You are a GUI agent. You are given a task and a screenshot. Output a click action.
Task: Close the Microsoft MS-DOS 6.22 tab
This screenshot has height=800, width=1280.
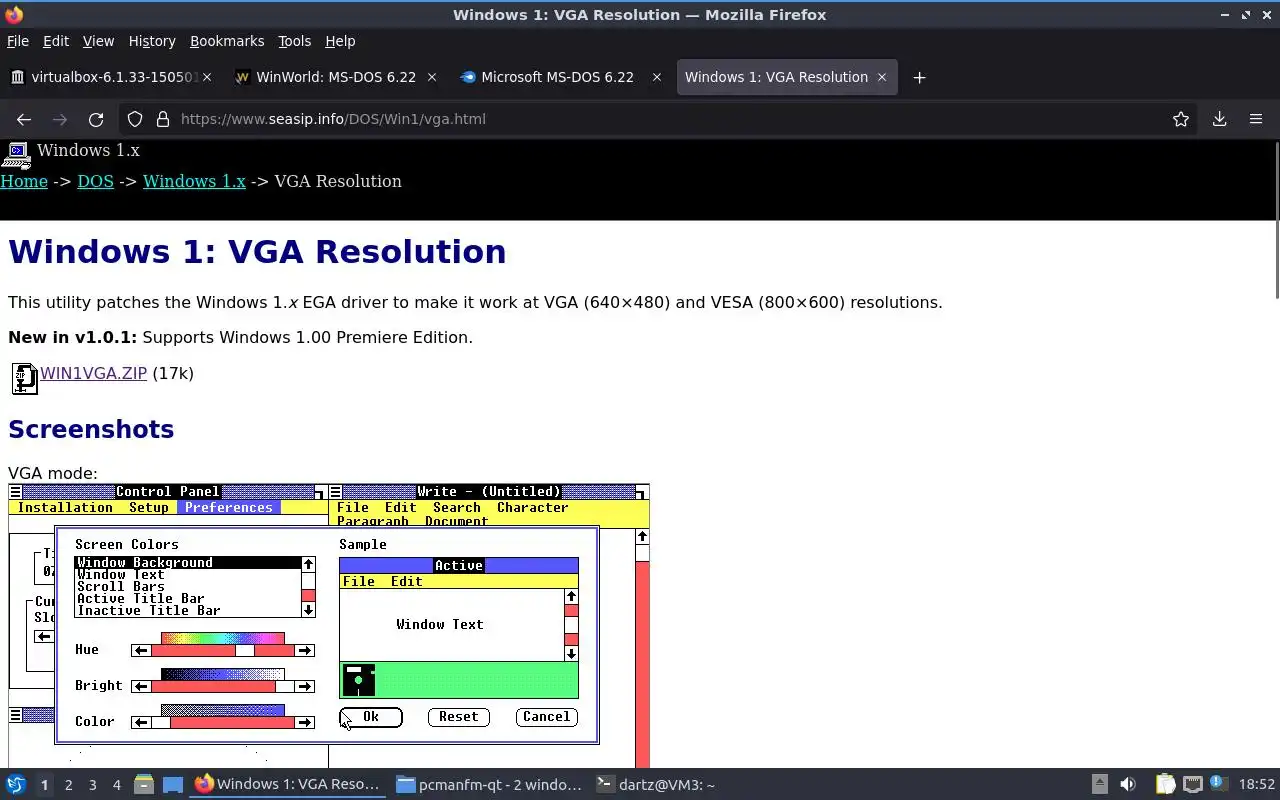click(657, 77)
